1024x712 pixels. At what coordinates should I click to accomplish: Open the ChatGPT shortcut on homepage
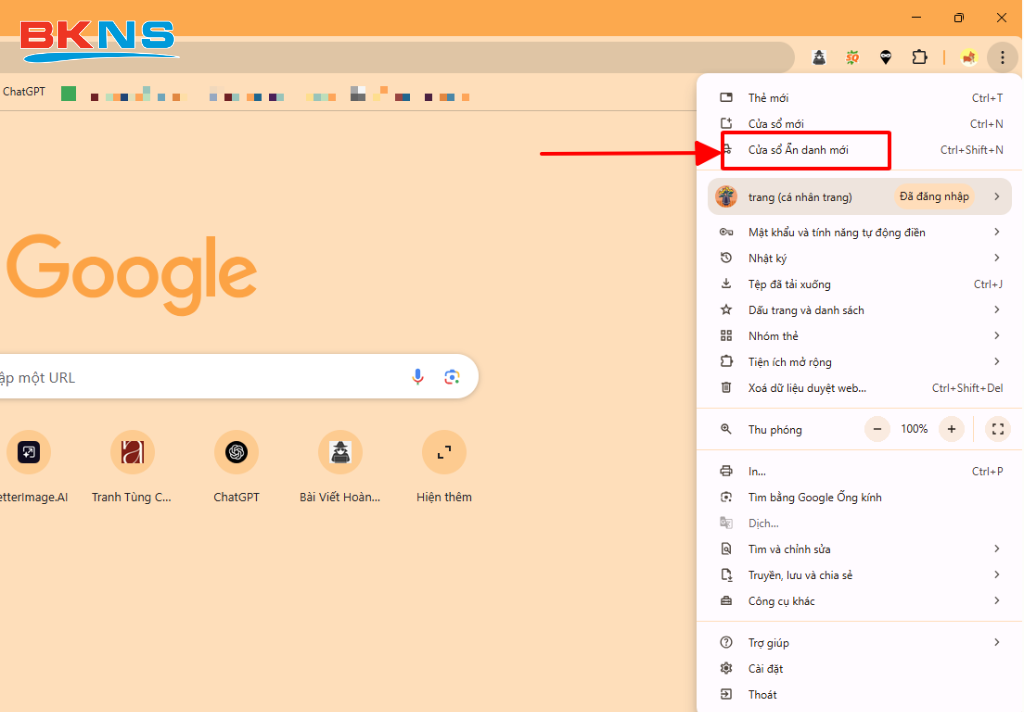pyautogui.click(x=236, y=451)
